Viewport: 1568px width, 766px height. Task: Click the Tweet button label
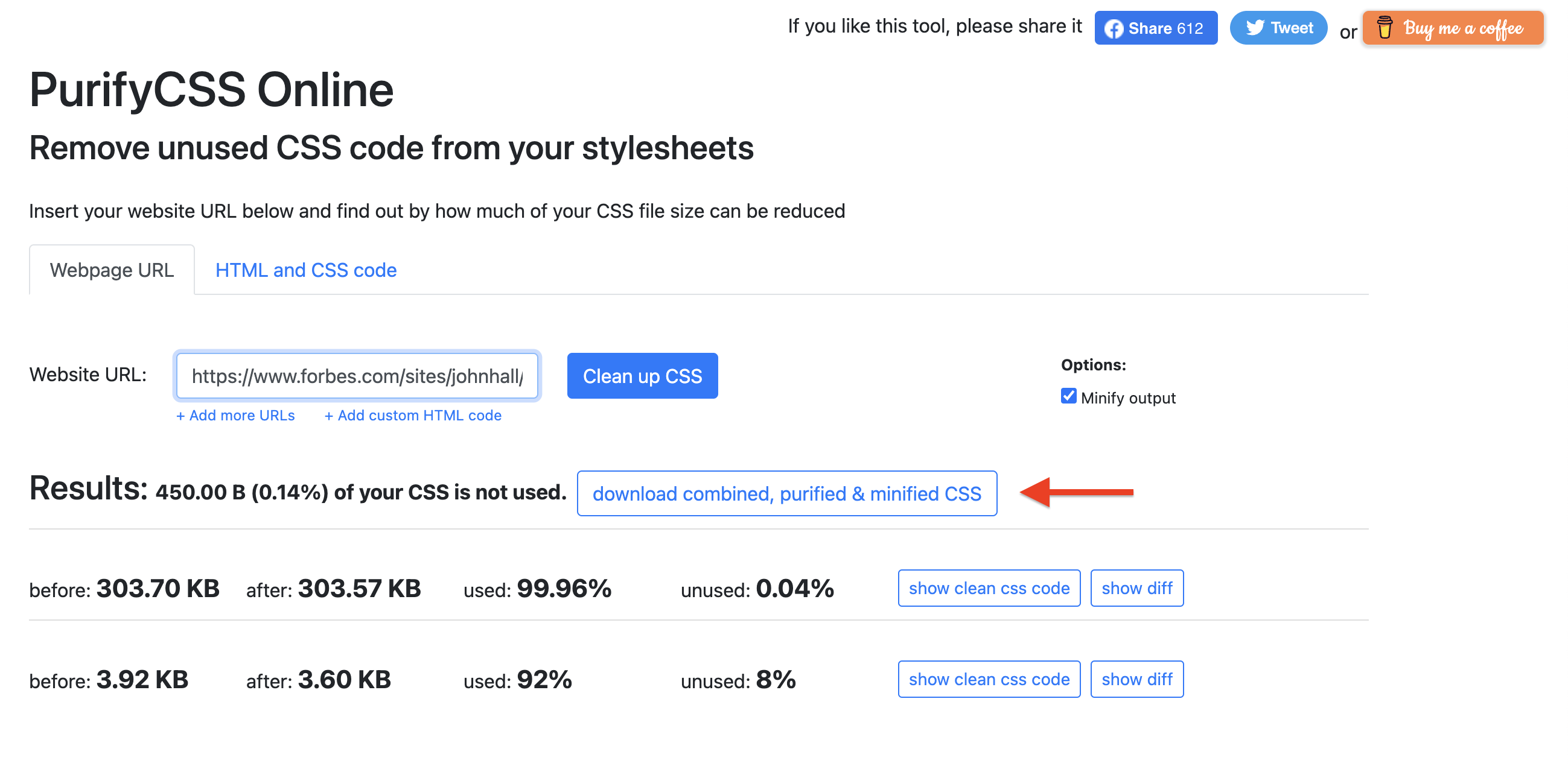tap(1292, 27)
